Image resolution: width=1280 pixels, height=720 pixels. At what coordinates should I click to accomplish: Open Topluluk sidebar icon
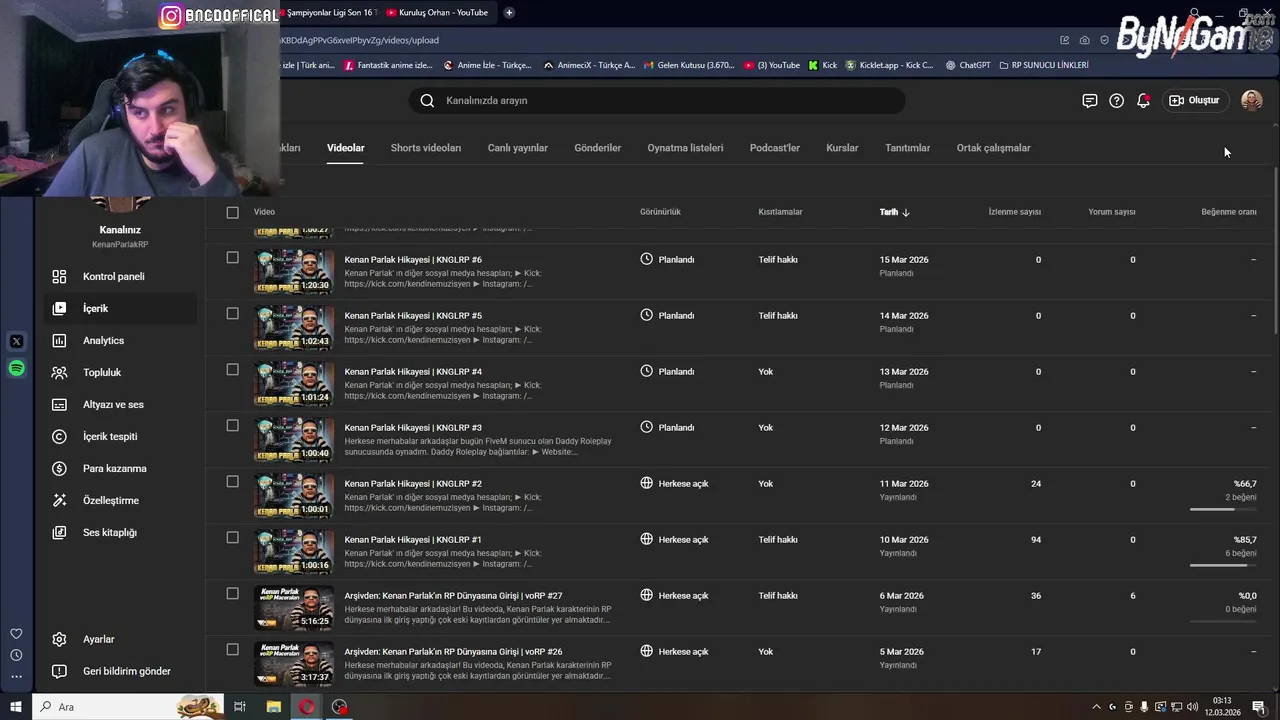[x=59, y=372]
